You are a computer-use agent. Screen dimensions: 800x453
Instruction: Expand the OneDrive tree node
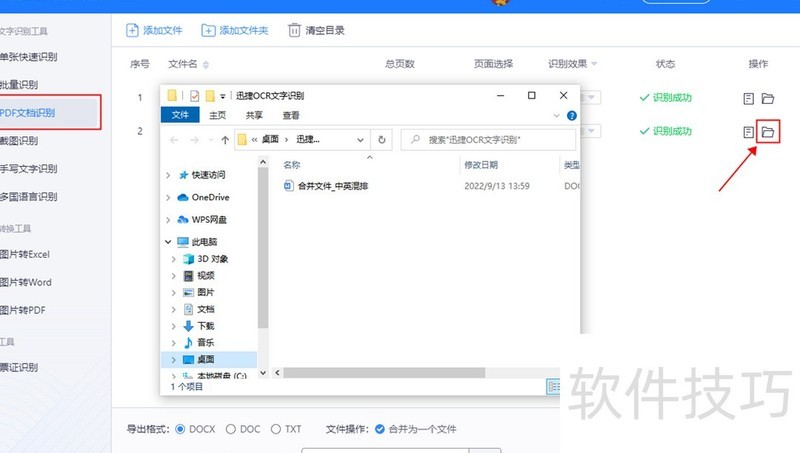pos(169,197)
